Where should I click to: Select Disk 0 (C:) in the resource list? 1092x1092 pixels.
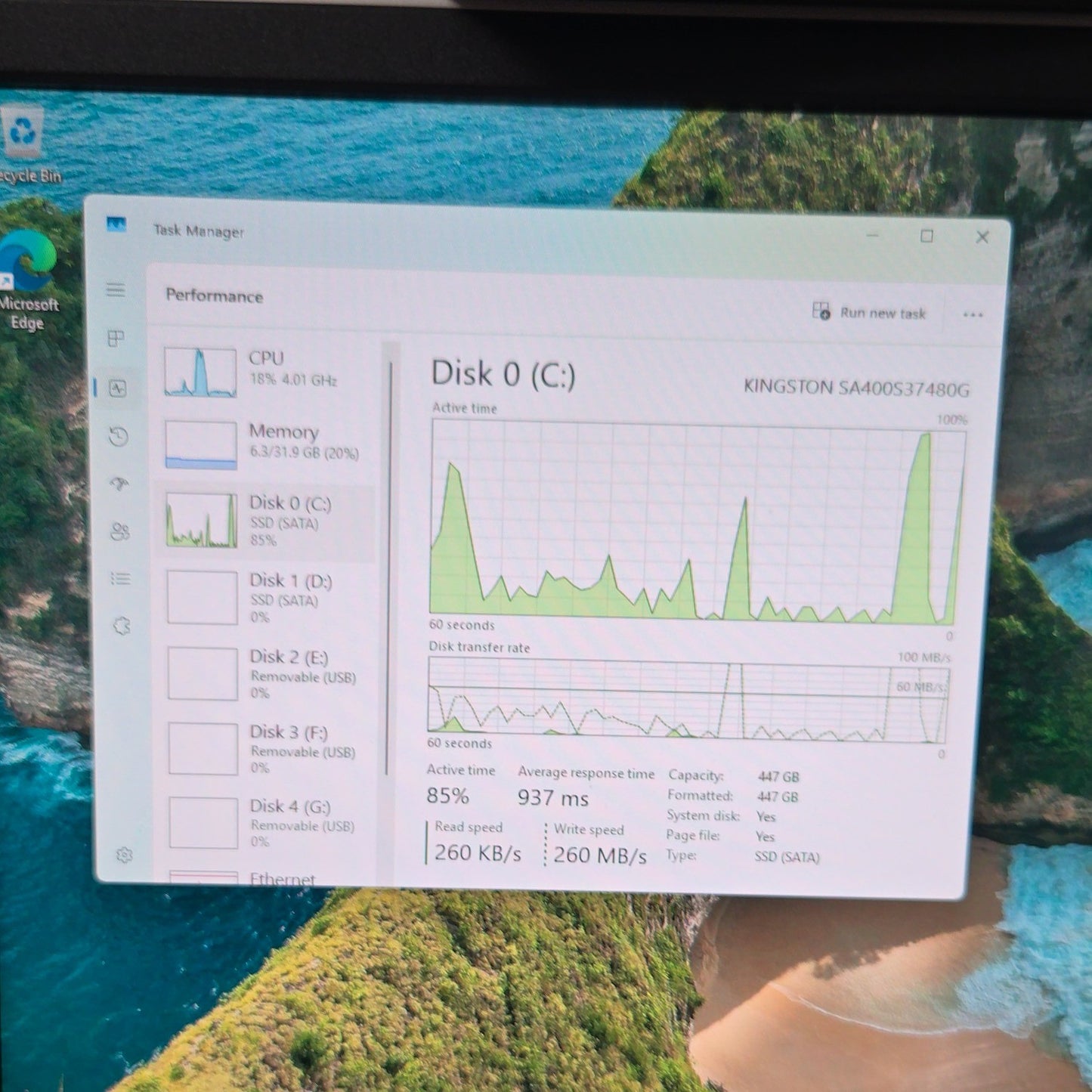pos(265,521)
